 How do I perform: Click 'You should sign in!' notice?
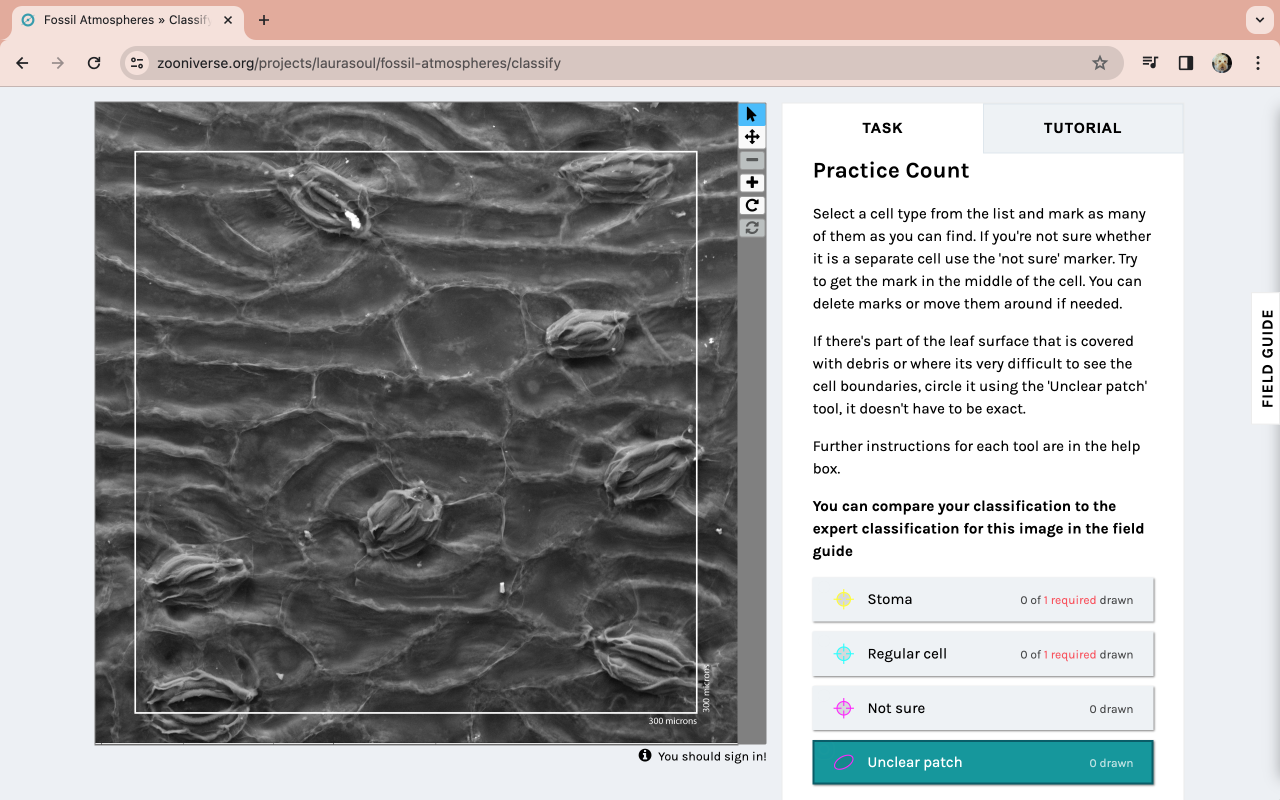point(712,756)
